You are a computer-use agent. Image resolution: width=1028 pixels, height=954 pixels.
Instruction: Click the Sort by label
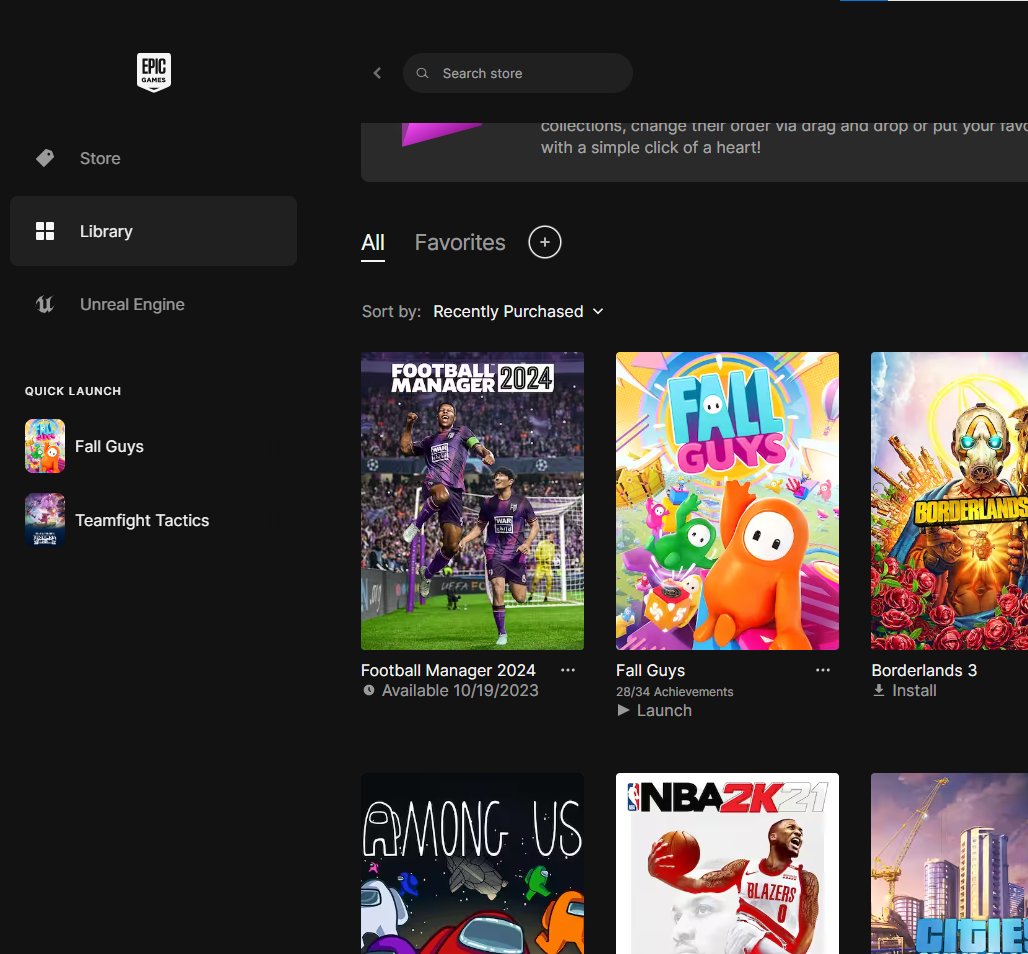[391, 311]
